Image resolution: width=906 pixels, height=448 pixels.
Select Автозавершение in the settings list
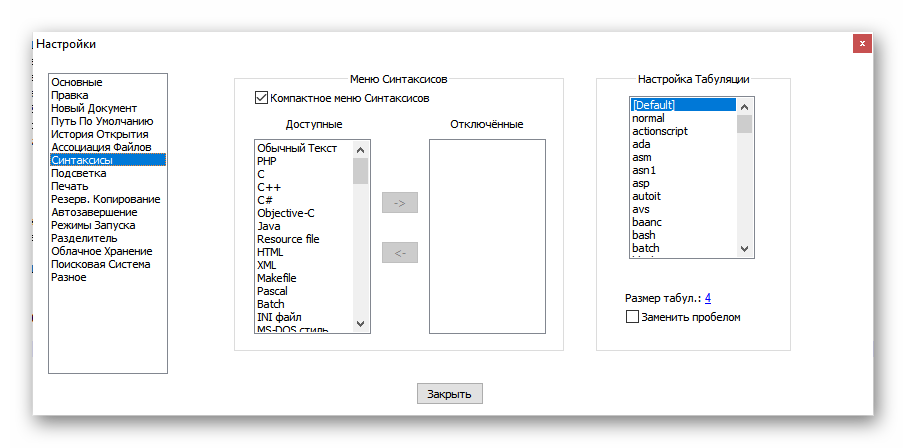tap(94, 212)
